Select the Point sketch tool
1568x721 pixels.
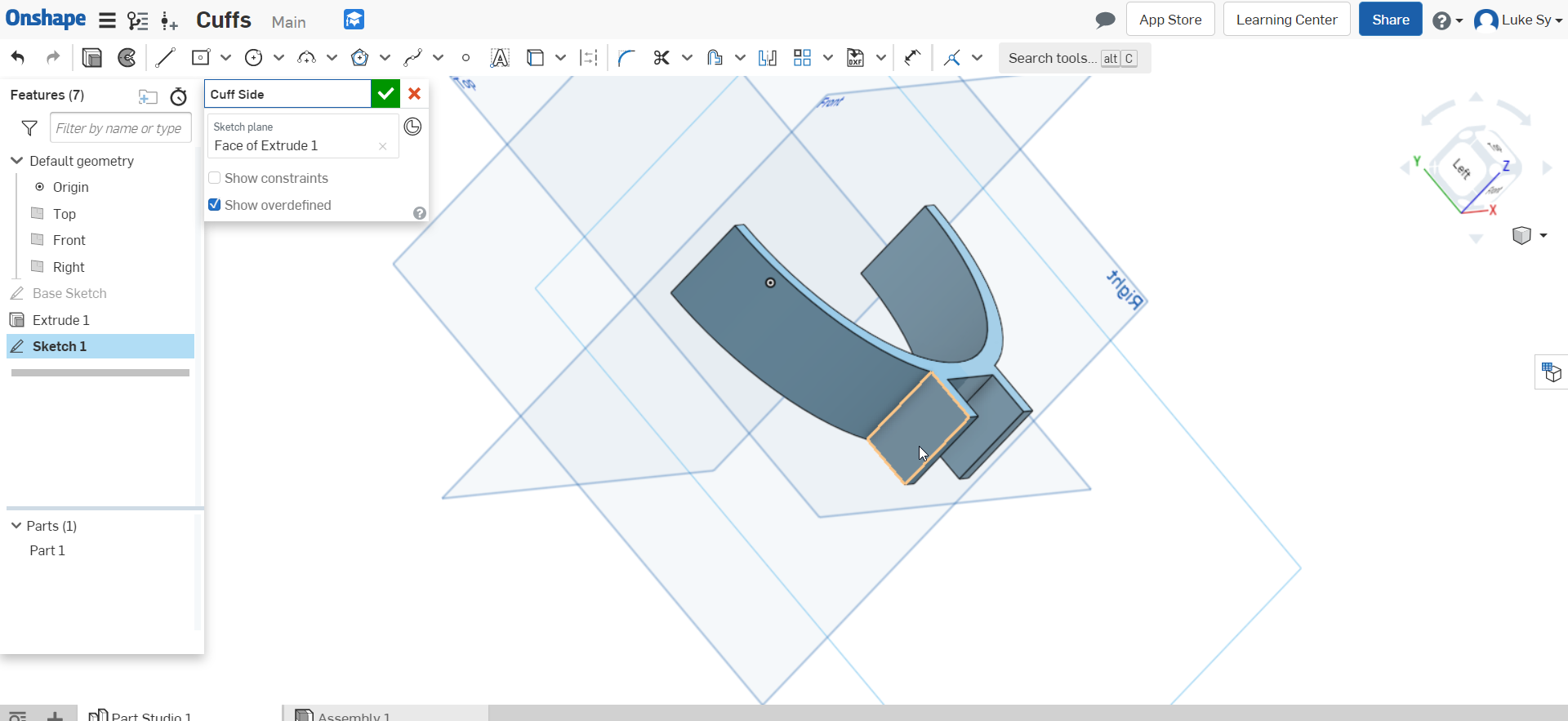tap(465, 57)
